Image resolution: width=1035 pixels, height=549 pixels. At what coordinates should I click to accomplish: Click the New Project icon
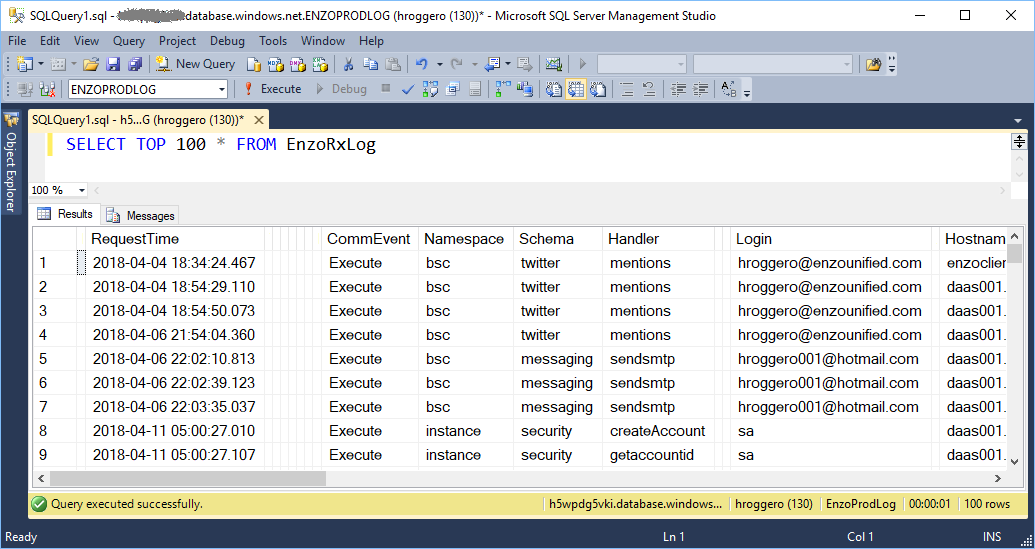pyautogui.click(x=25, y=64)
